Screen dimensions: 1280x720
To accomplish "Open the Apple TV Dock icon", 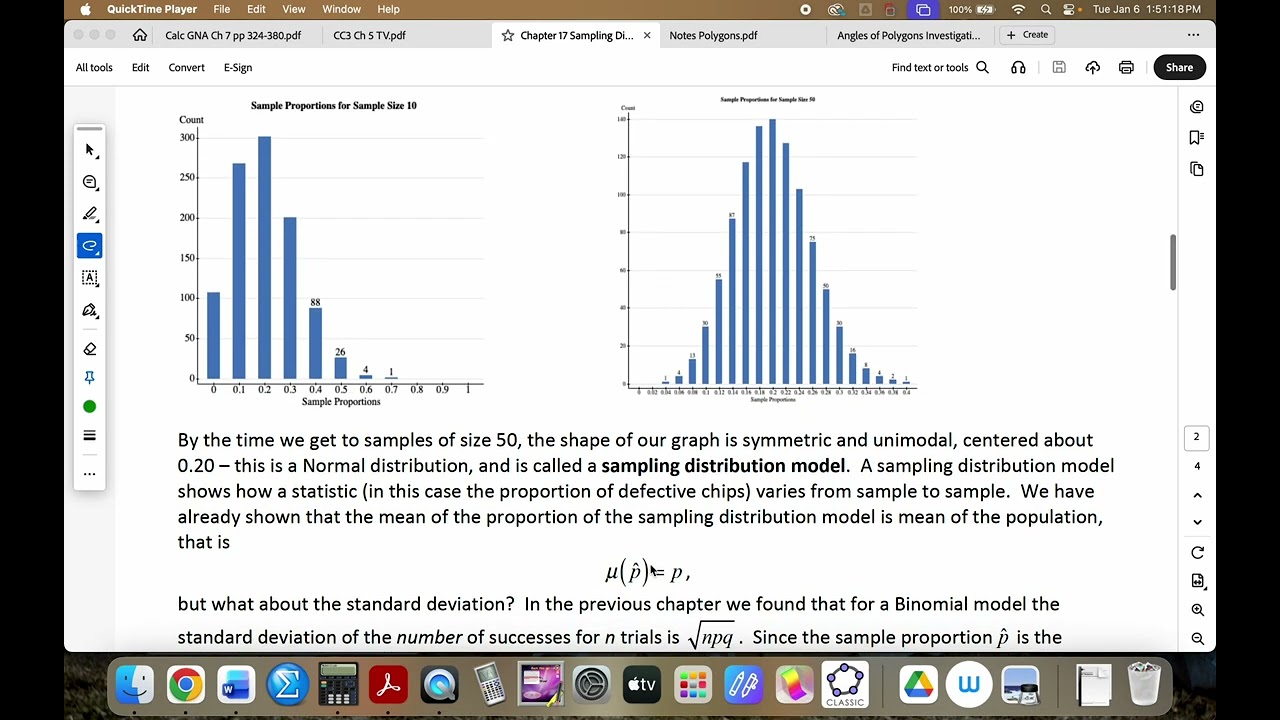I will click(x=642, y=685).
